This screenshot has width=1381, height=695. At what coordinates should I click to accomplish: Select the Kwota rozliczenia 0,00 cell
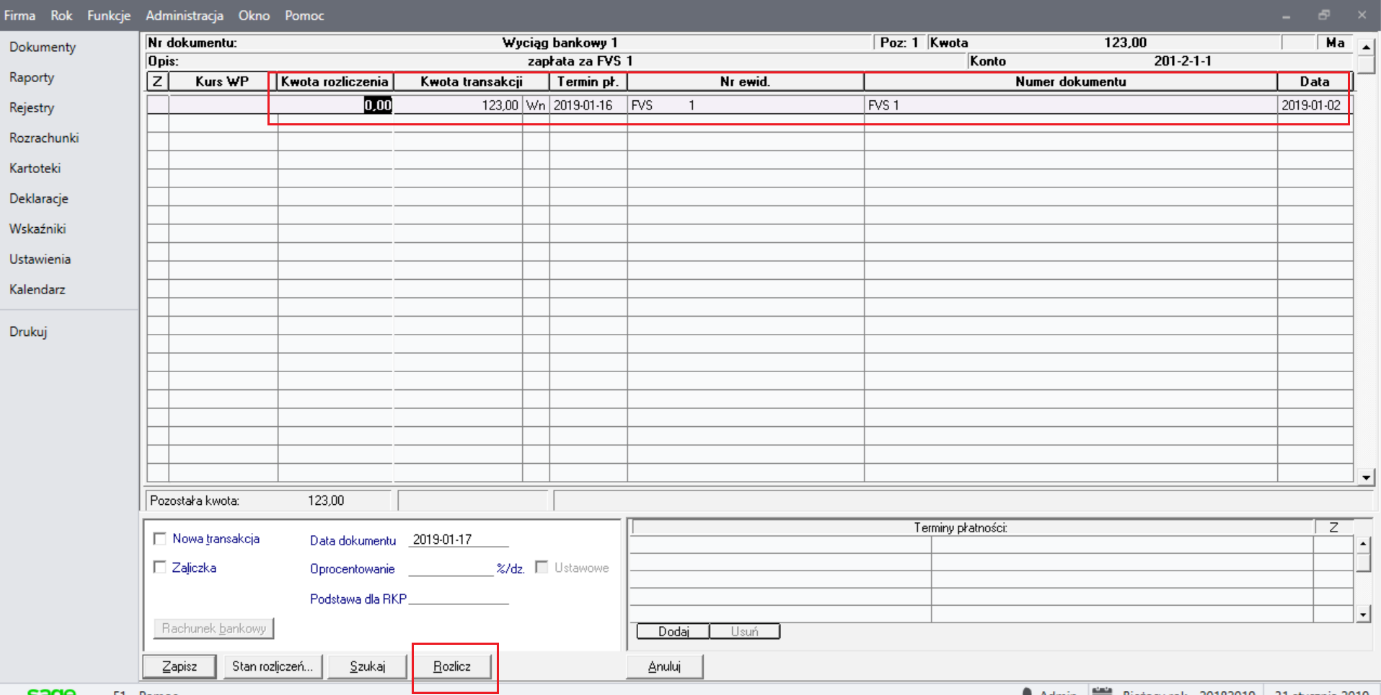pyautogui.click(x=335, y=104)
